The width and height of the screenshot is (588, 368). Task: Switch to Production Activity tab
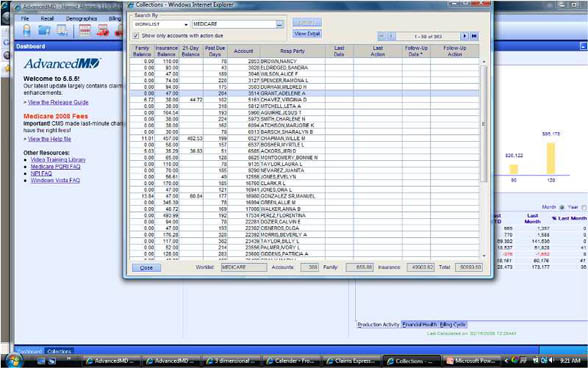[x=378, y=324]
